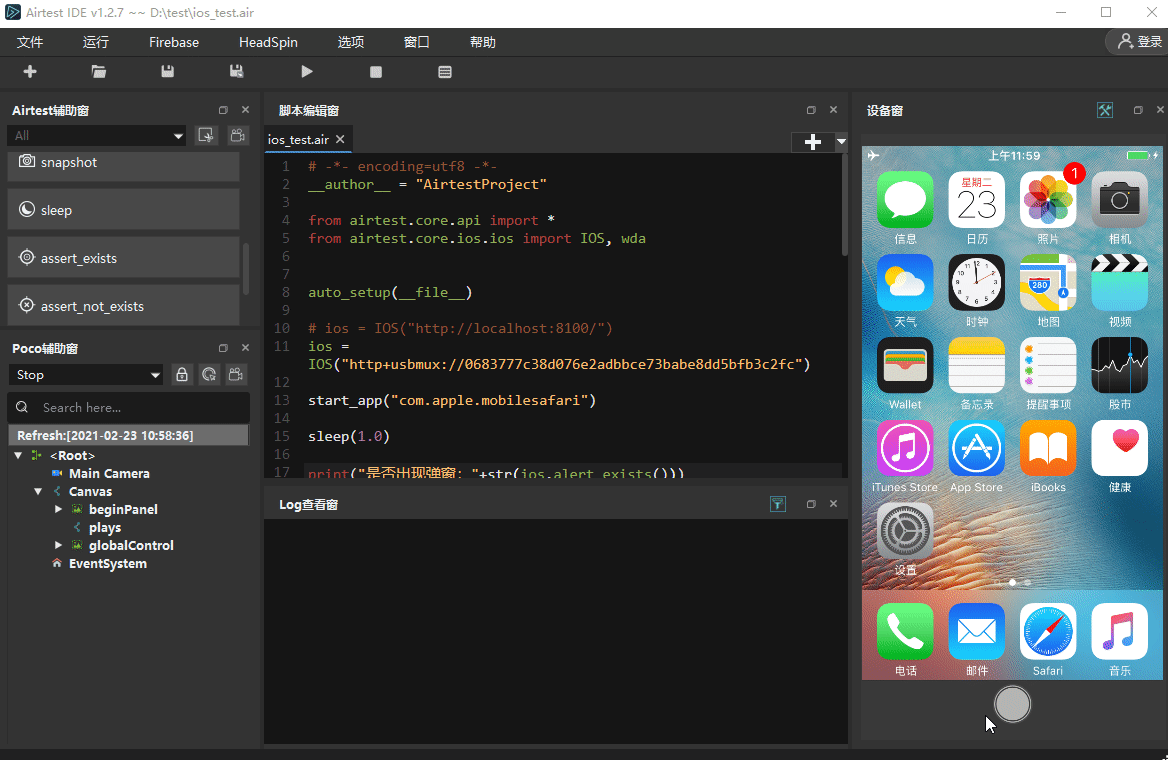The image size is (1168, 760).
Task: Open the 相机 Camera app on device
Action: (1120, 200)
